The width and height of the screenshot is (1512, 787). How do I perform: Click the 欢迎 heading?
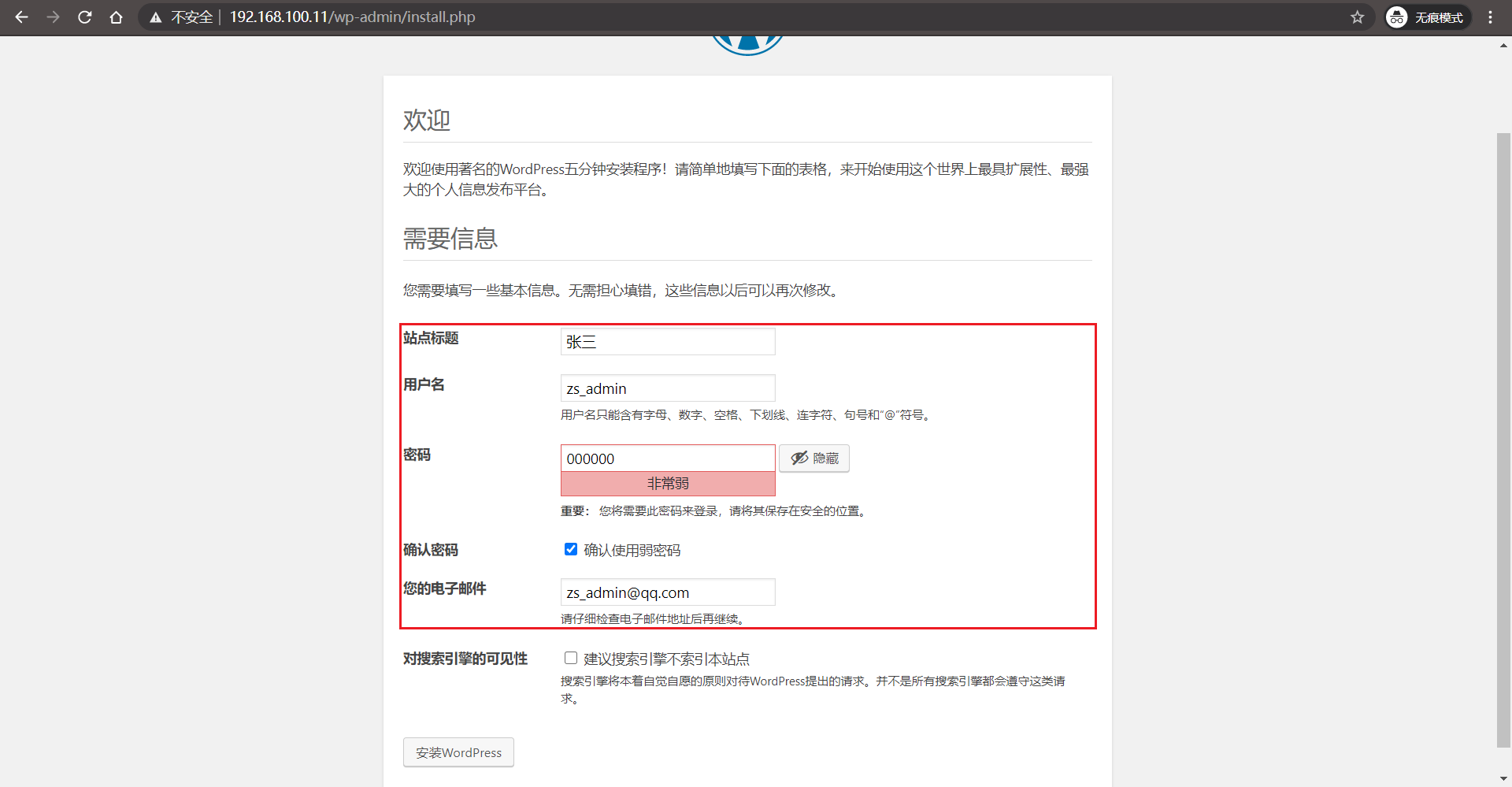[x=427, y=120]
